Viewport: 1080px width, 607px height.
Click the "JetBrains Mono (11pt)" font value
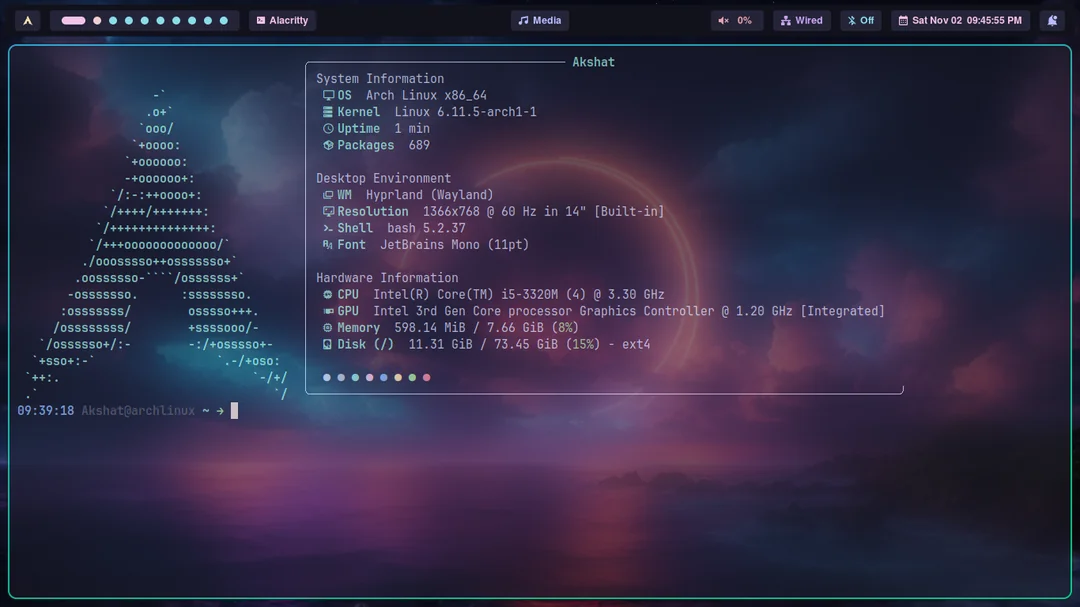pyautogui.click(x=455, y=245)
